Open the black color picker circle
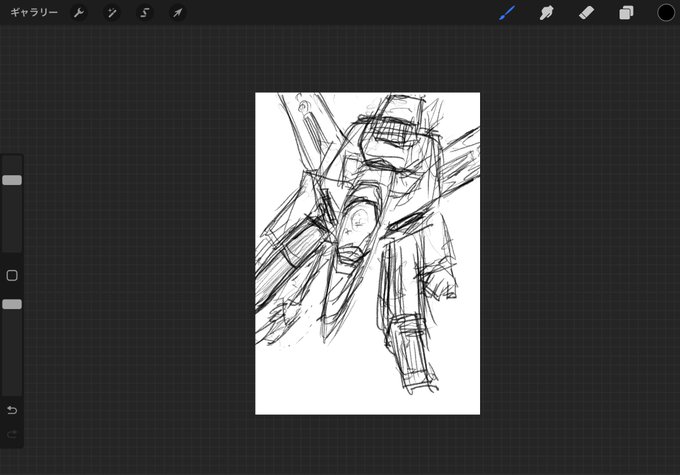Screen dimensions: 680x475 tap(666, 13)
